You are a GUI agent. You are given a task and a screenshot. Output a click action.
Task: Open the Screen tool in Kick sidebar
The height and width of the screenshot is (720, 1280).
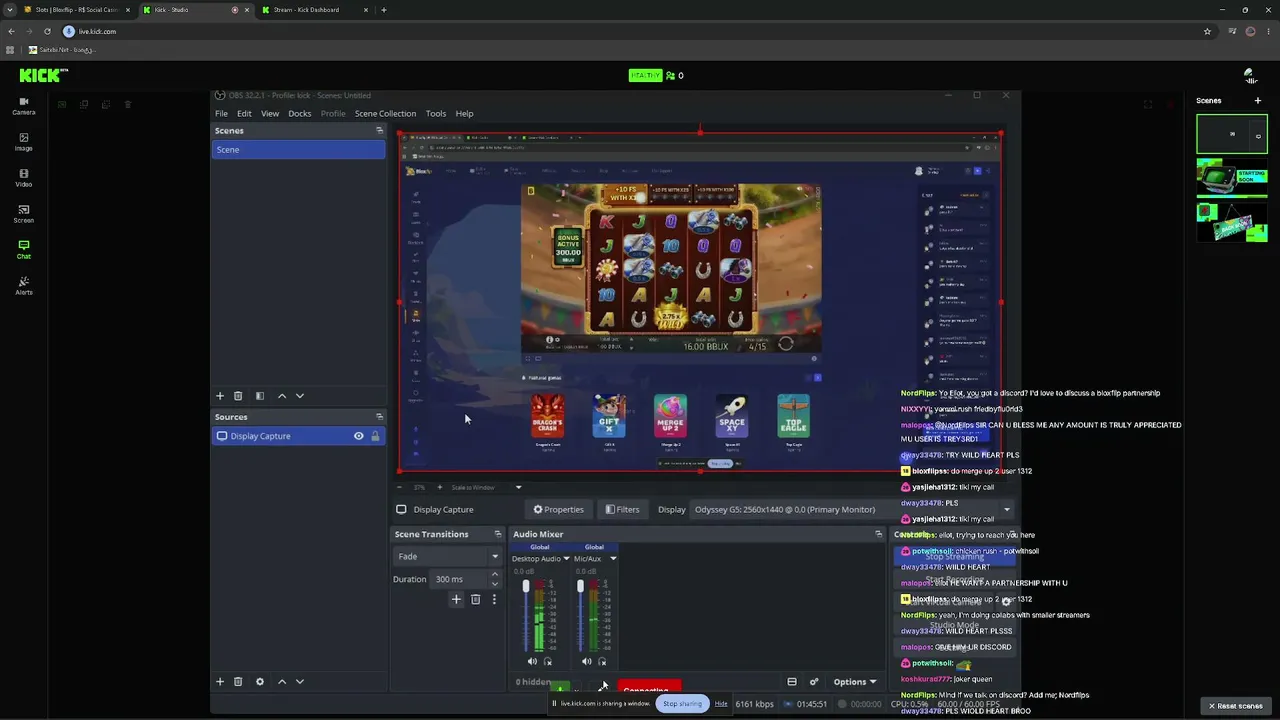(x=24, y=213)
